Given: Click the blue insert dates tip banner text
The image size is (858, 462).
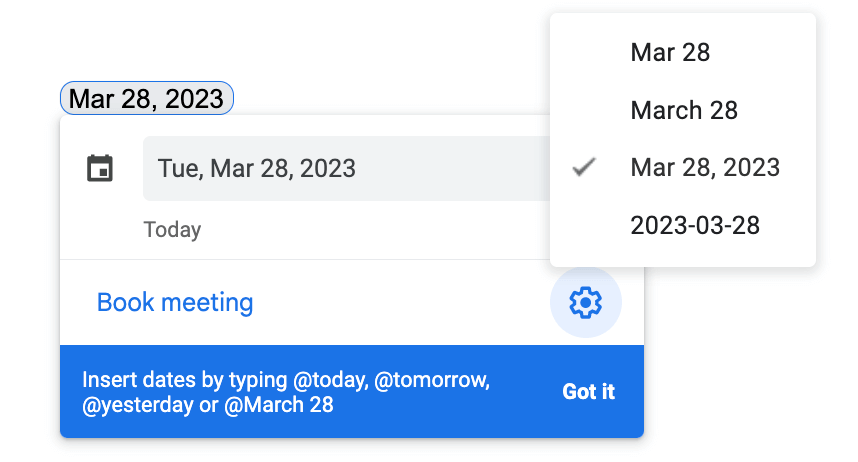Looking at the screenshot, I should [286, 392].
